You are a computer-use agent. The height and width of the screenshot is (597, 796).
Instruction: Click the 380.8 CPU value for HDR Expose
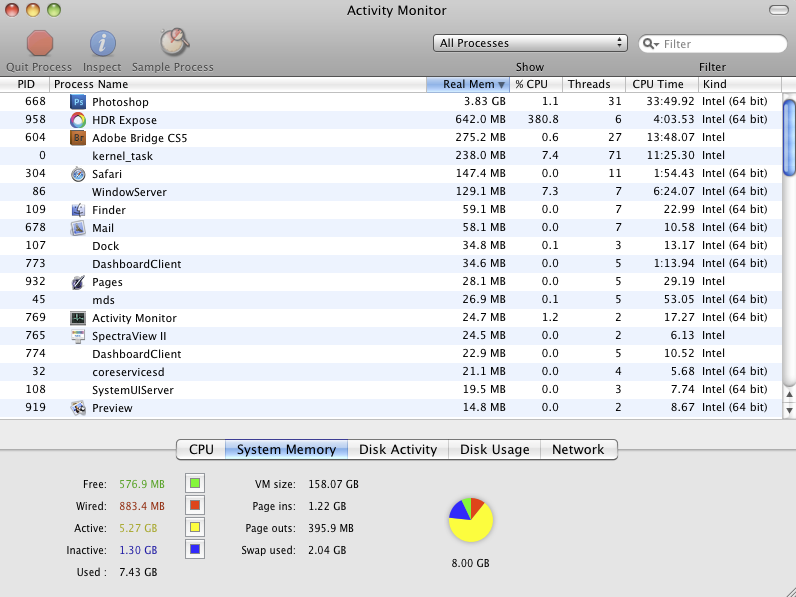[543, 120]
